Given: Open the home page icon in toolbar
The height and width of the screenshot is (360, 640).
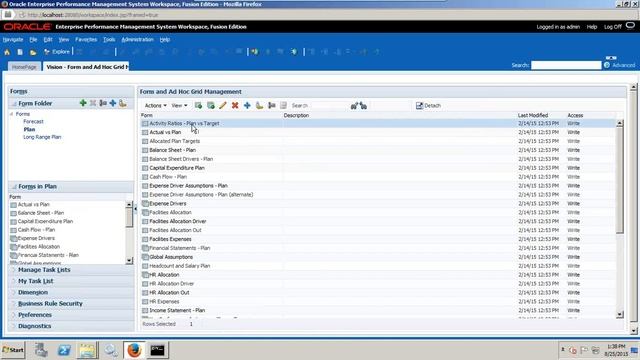Looking at the screenshot, I should (7, 52).
